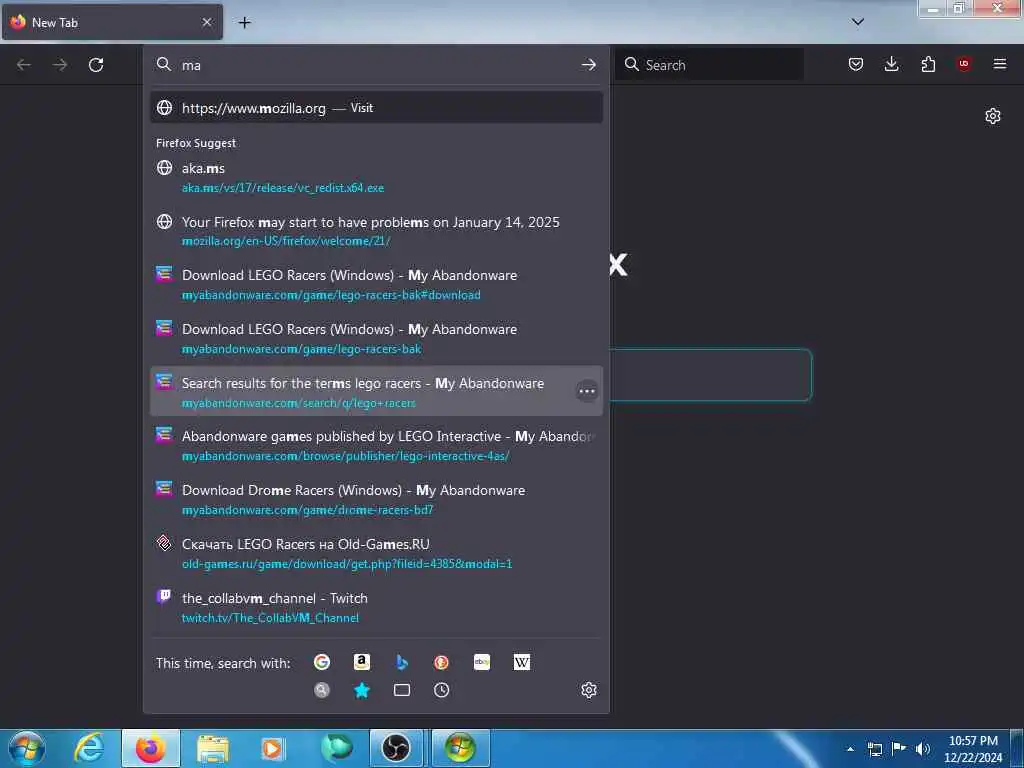Click the address bar containing 'ma'
Image resolution: width=1024 pixels, height=768 pixels.
[376, 65]
